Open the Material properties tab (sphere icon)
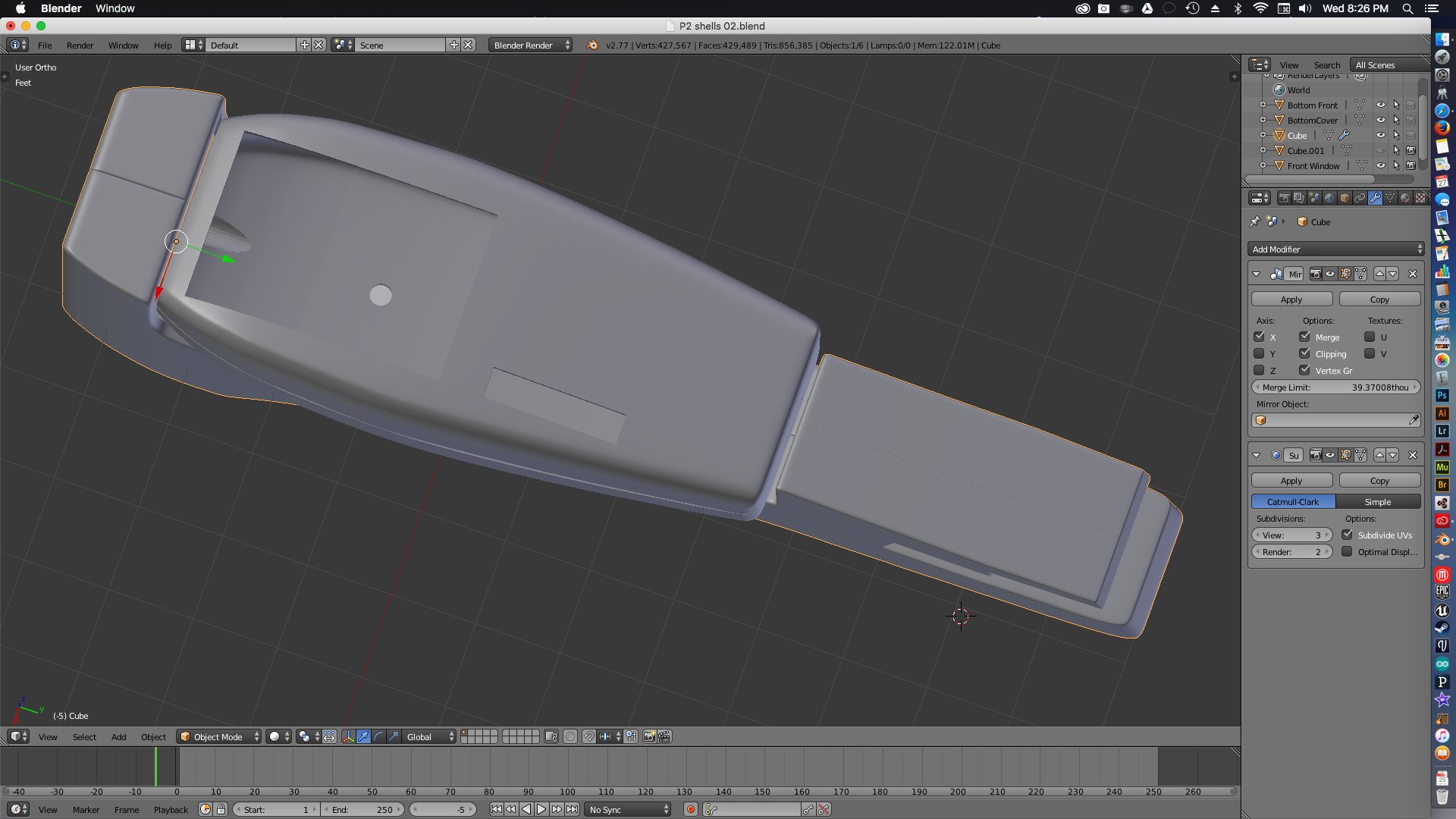Screen dimensions: 1456x819 pos(1405,198)
